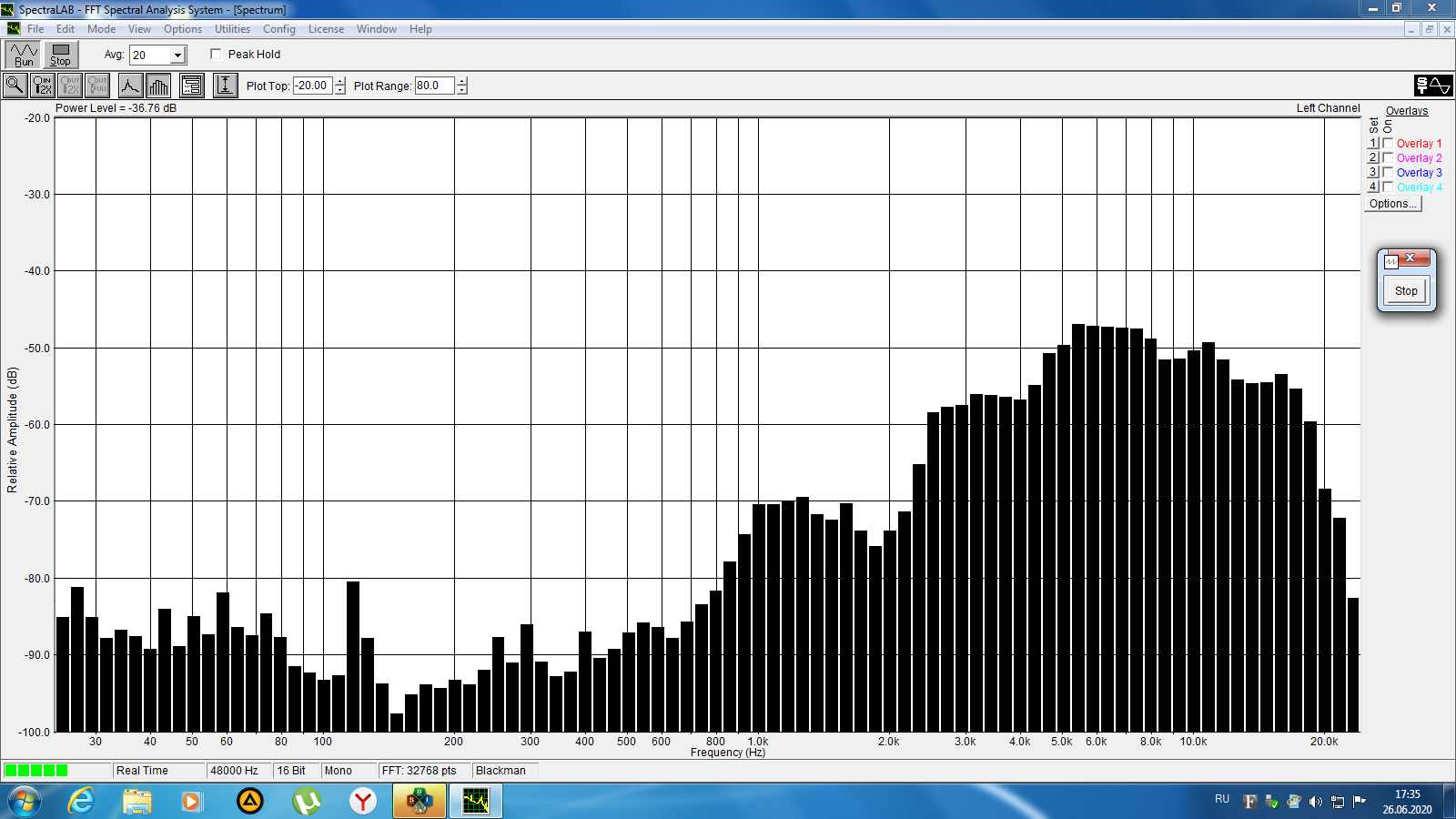The width and height of the screenshot is (1456, 819).
Task: Open the File menu
Action: coord(35,29)
